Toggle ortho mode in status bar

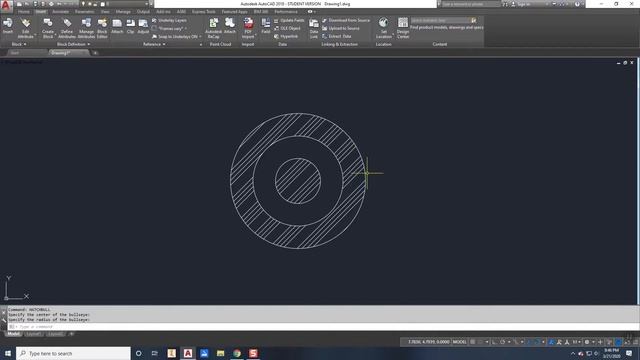coord(494,342)
